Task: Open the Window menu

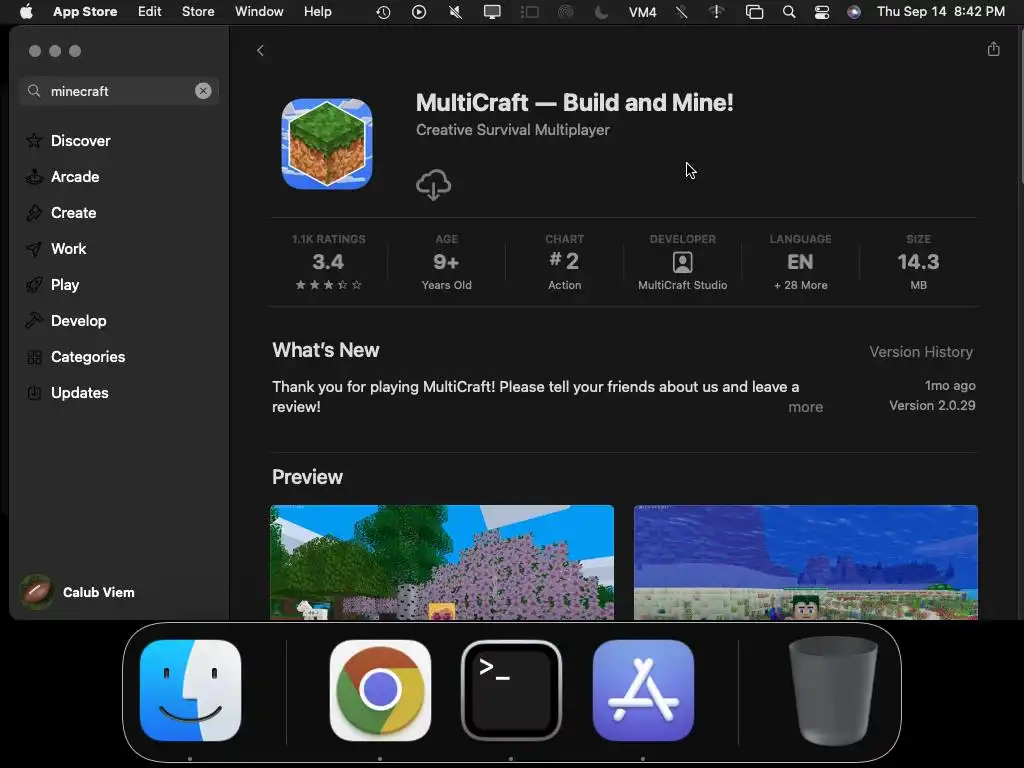Action: click(259, 12)
